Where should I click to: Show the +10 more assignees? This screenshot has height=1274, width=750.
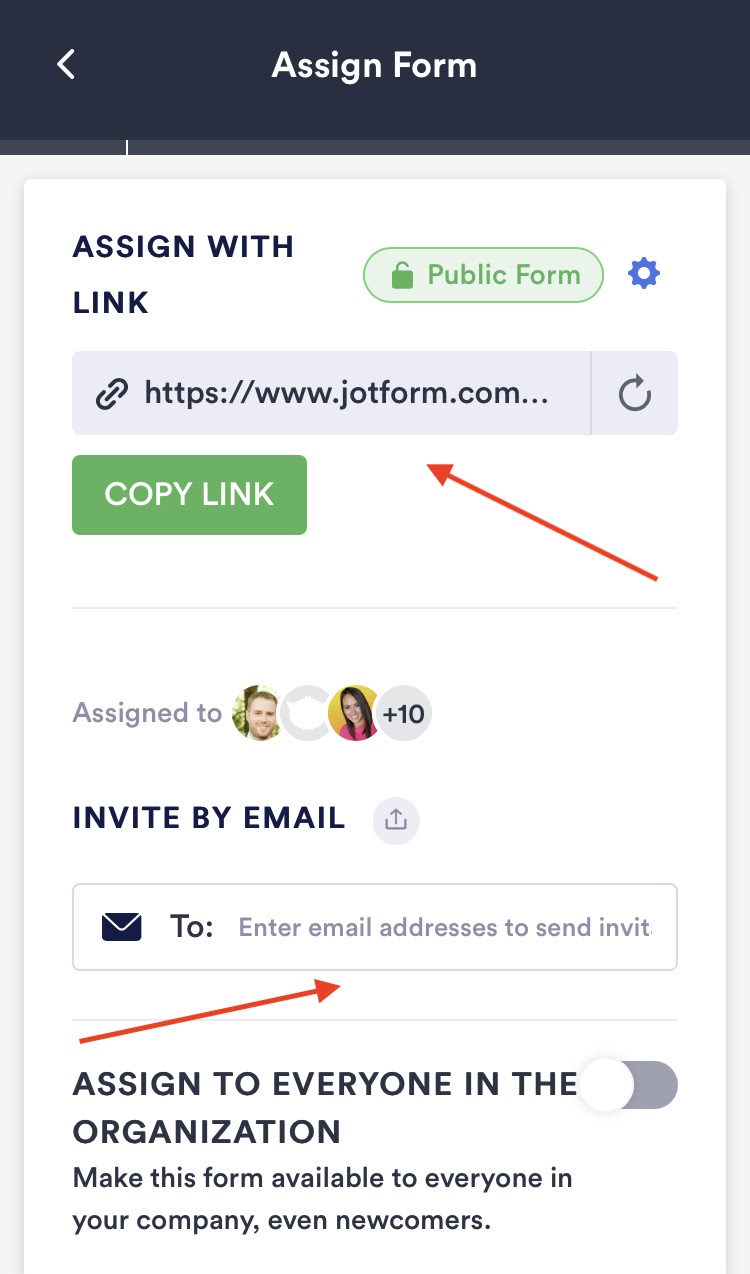pyautogui.click(x=404, y=713)
